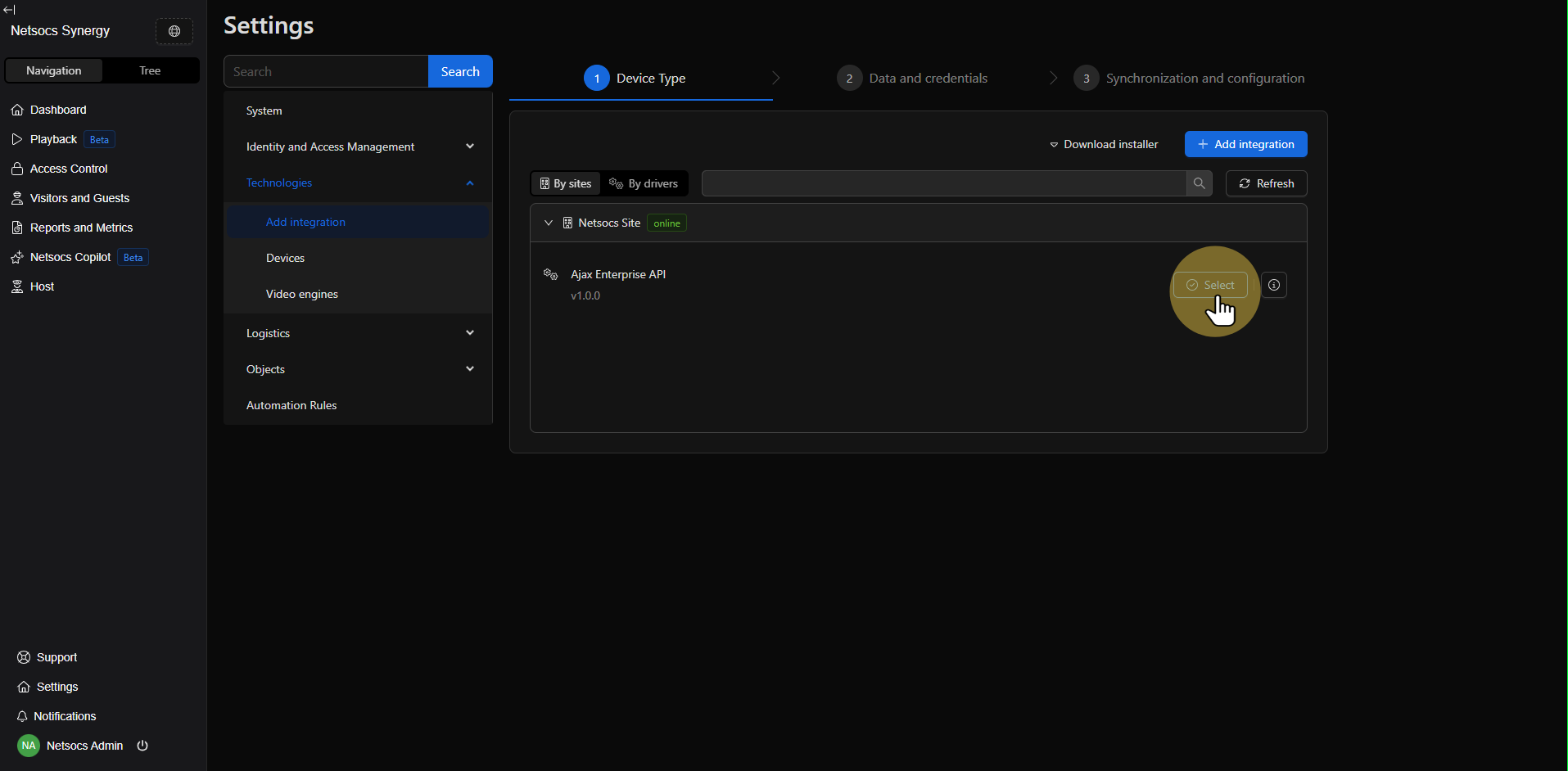This screenshot has height=771, width=1568.
Task: Click the Ajax Enterprise API info icon
Action: pos(1274,285)
